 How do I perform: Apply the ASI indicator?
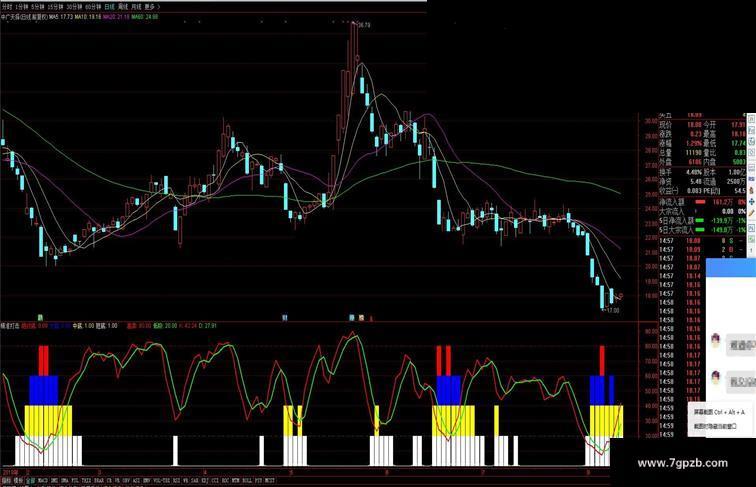point(135,480)
